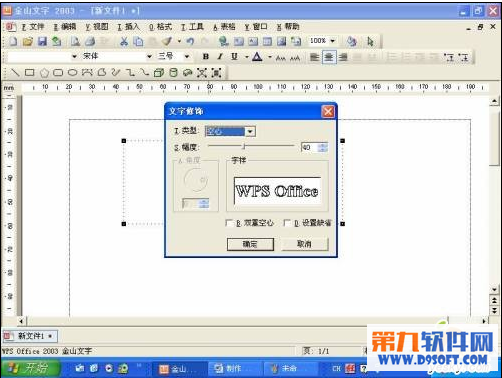Activate the format painter brush
The width and height of the screenshot is (502, 378).
167,41
